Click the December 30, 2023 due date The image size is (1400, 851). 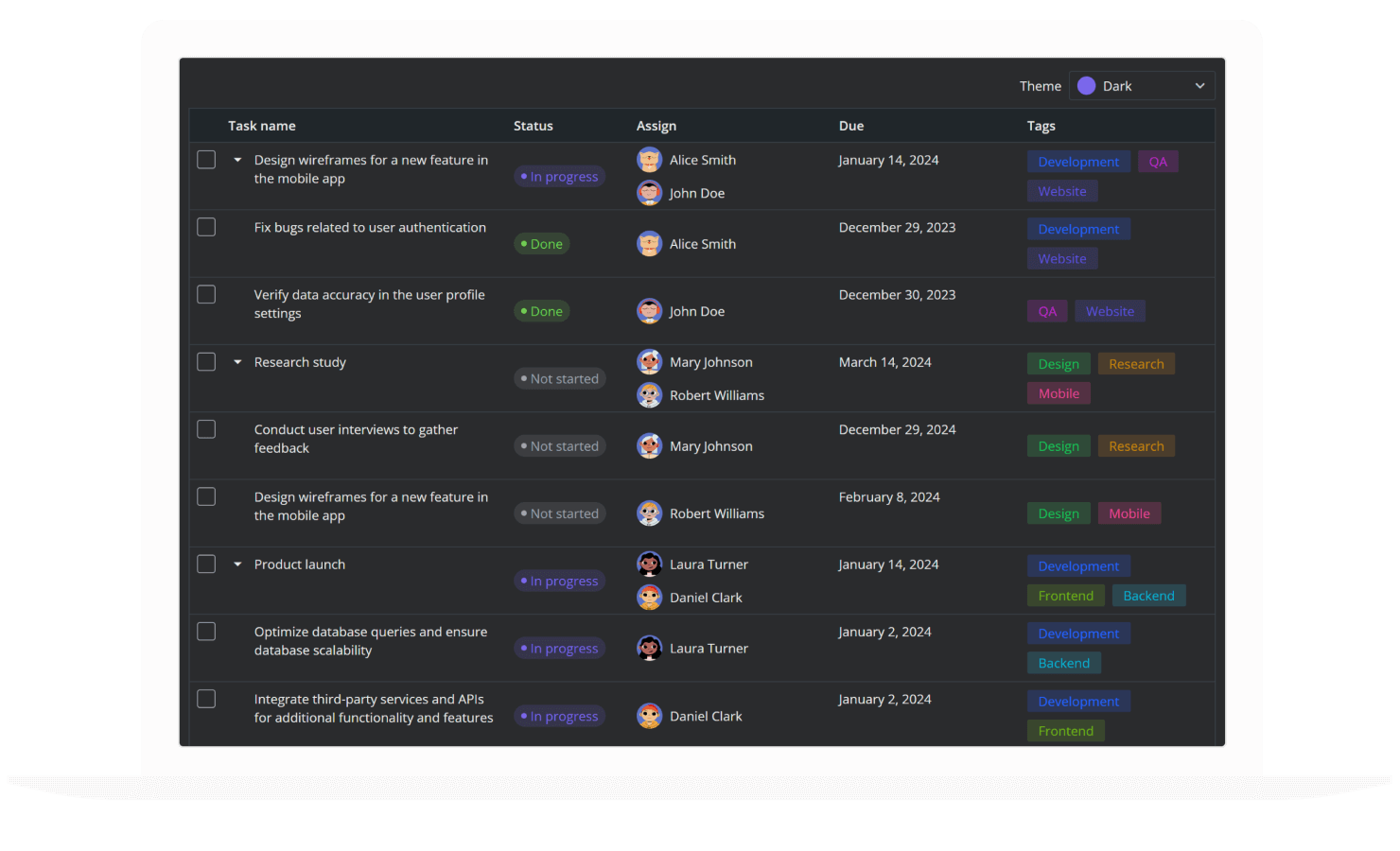[x=897, y=295]
